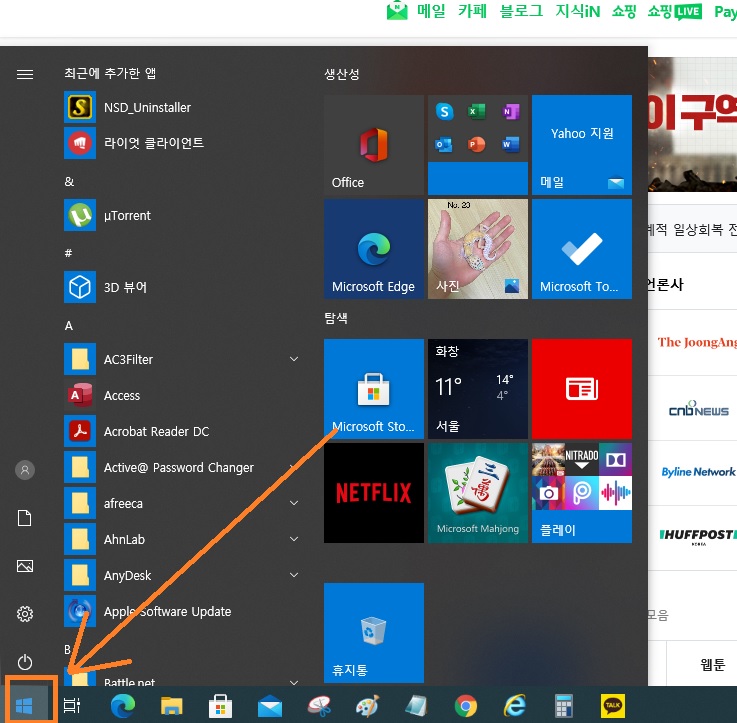
Task: Open Calculator from the taskbar
Action: tap(564, 706)
